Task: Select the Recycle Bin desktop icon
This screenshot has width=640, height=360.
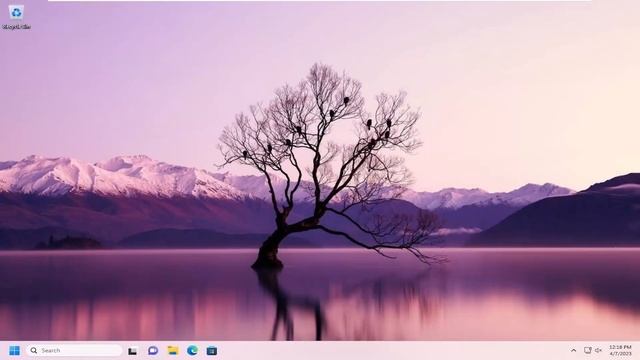Action: pyautogui.click(x=16, y=18)
